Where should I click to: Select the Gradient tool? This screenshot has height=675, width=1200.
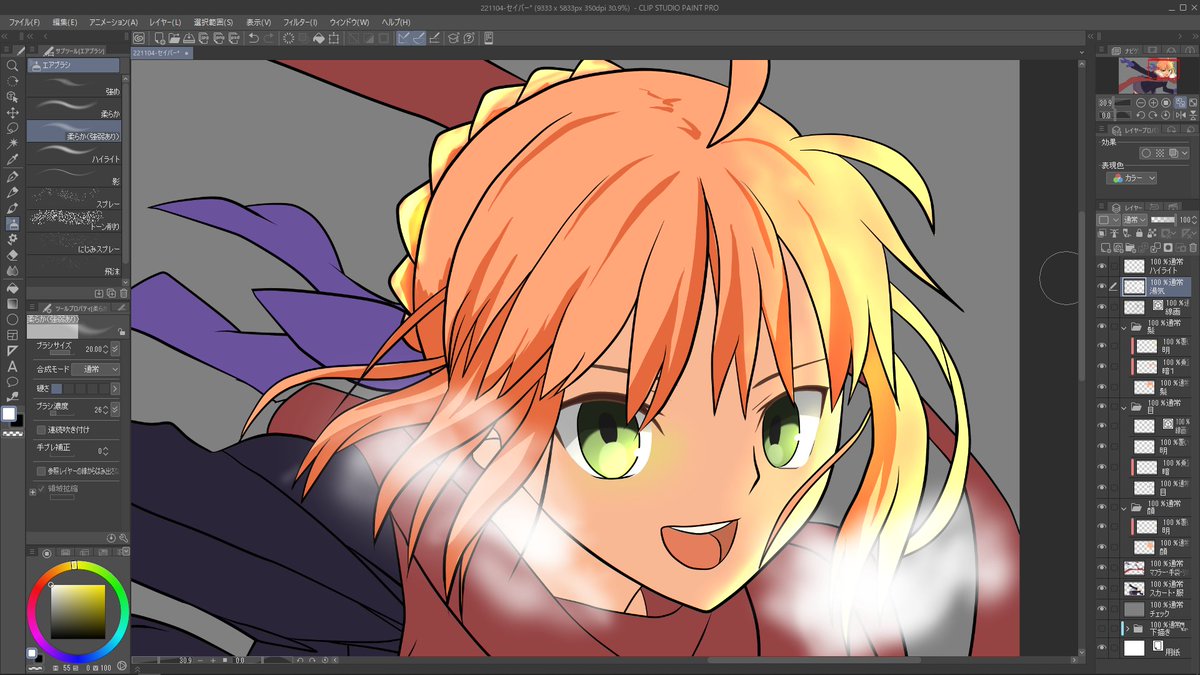click(13, 303)
